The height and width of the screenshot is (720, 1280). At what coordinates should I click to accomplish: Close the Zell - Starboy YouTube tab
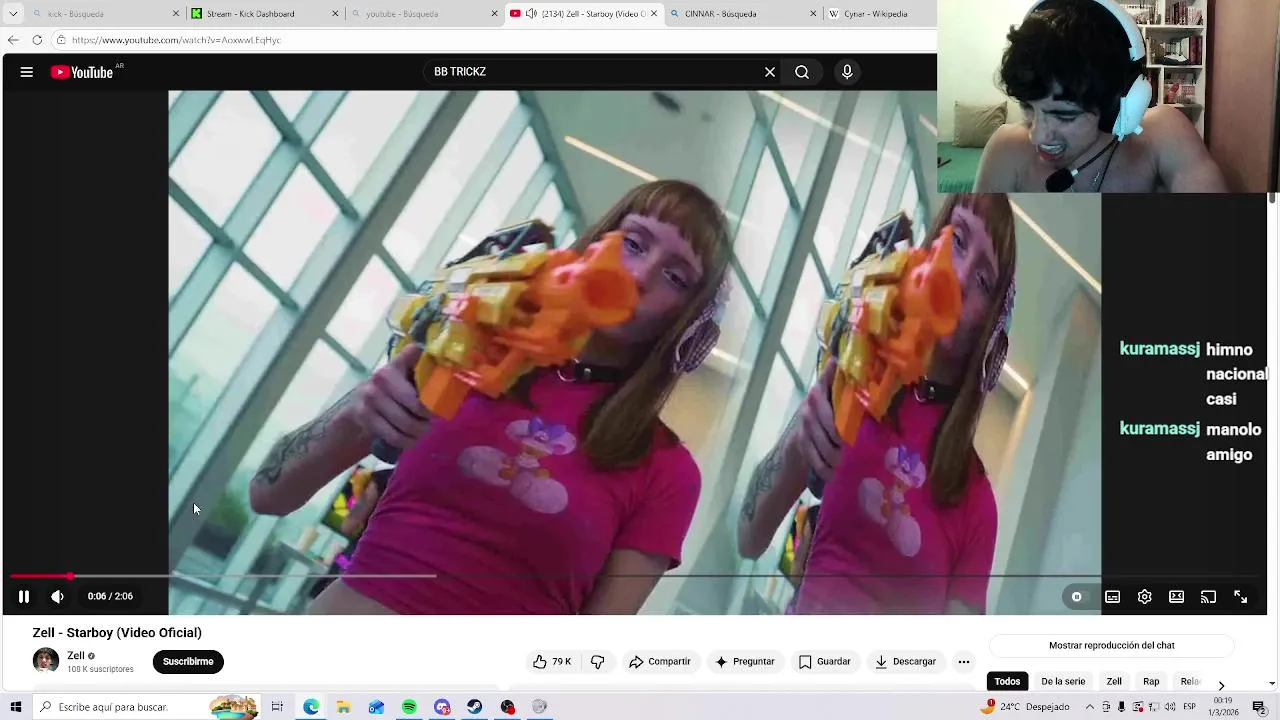tap(654, 14)
